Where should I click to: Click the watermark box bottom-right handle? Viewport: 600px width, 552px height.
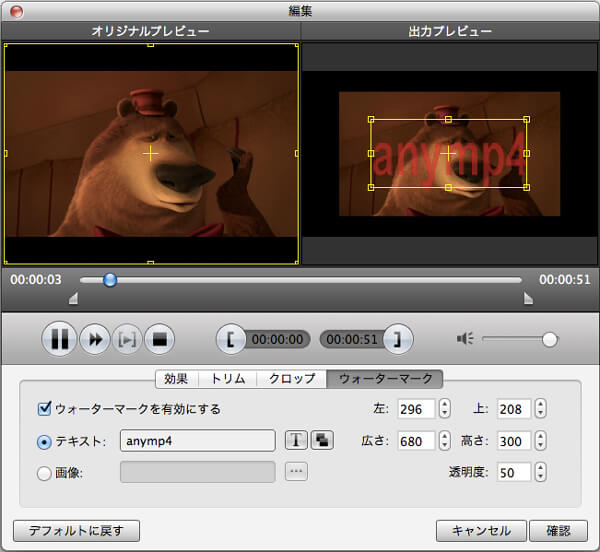point(527,187)
